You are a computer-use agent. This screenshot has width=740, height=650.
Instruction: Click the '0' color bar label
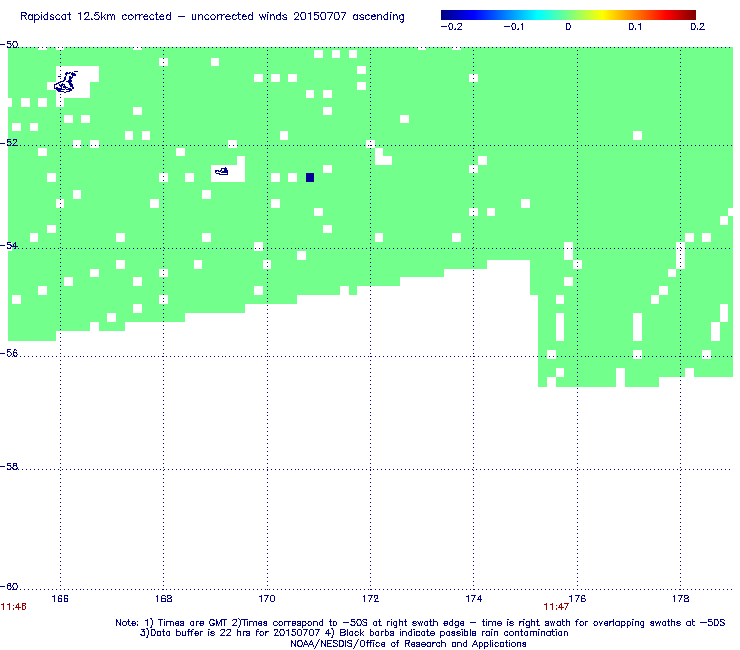click(568, 27)
